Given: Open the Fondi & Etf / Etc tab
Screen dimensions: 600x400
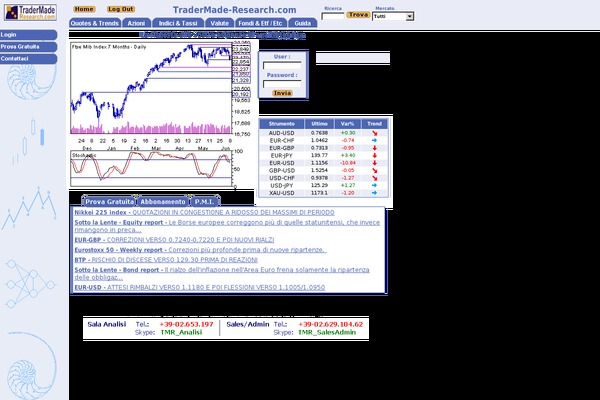Looking at the screenshot, I should (x=261, y=23).
